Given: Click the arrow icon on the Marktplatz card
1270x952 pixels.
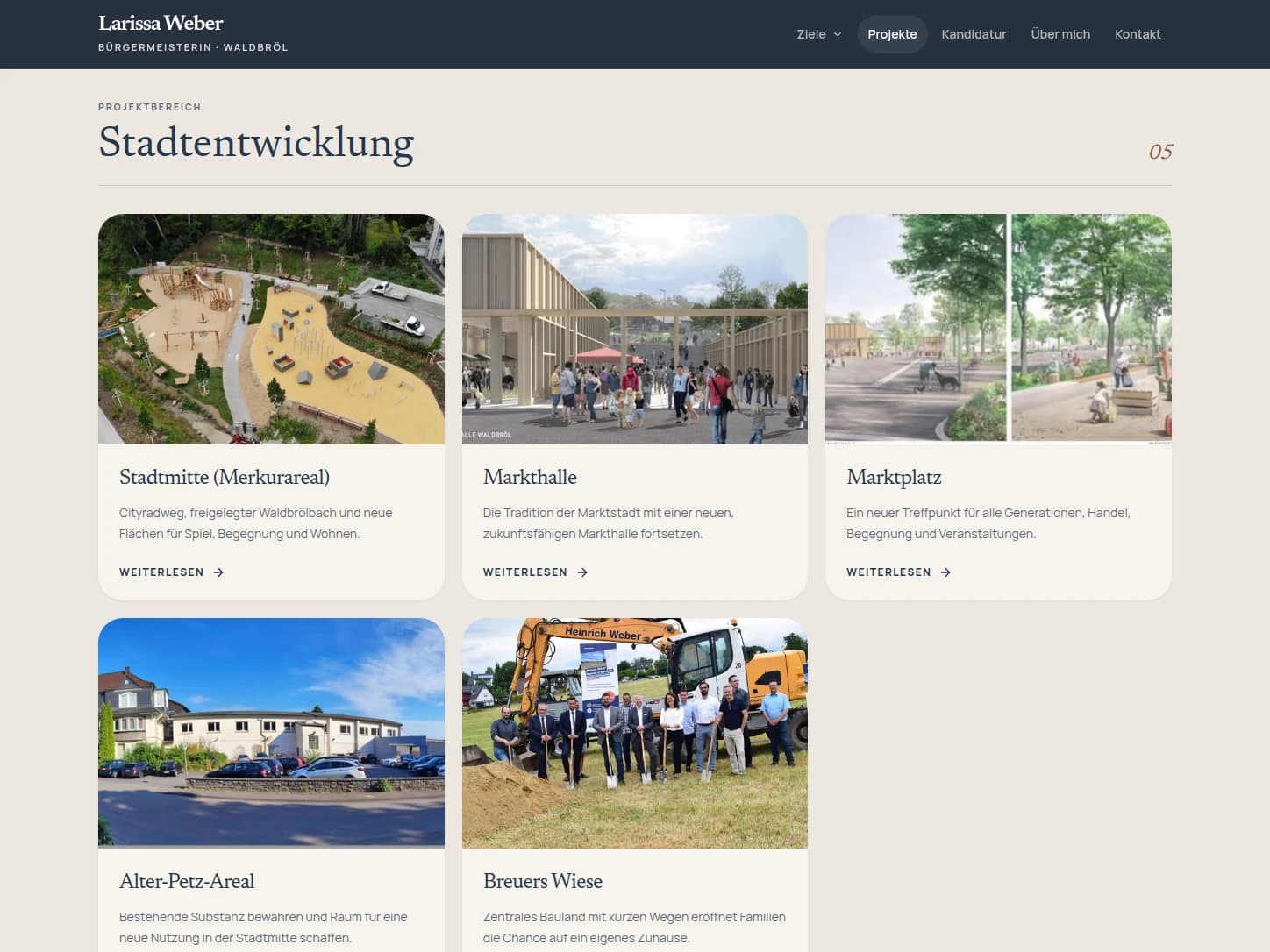Looking at the screenshot, I should click(x=945, y=572).
